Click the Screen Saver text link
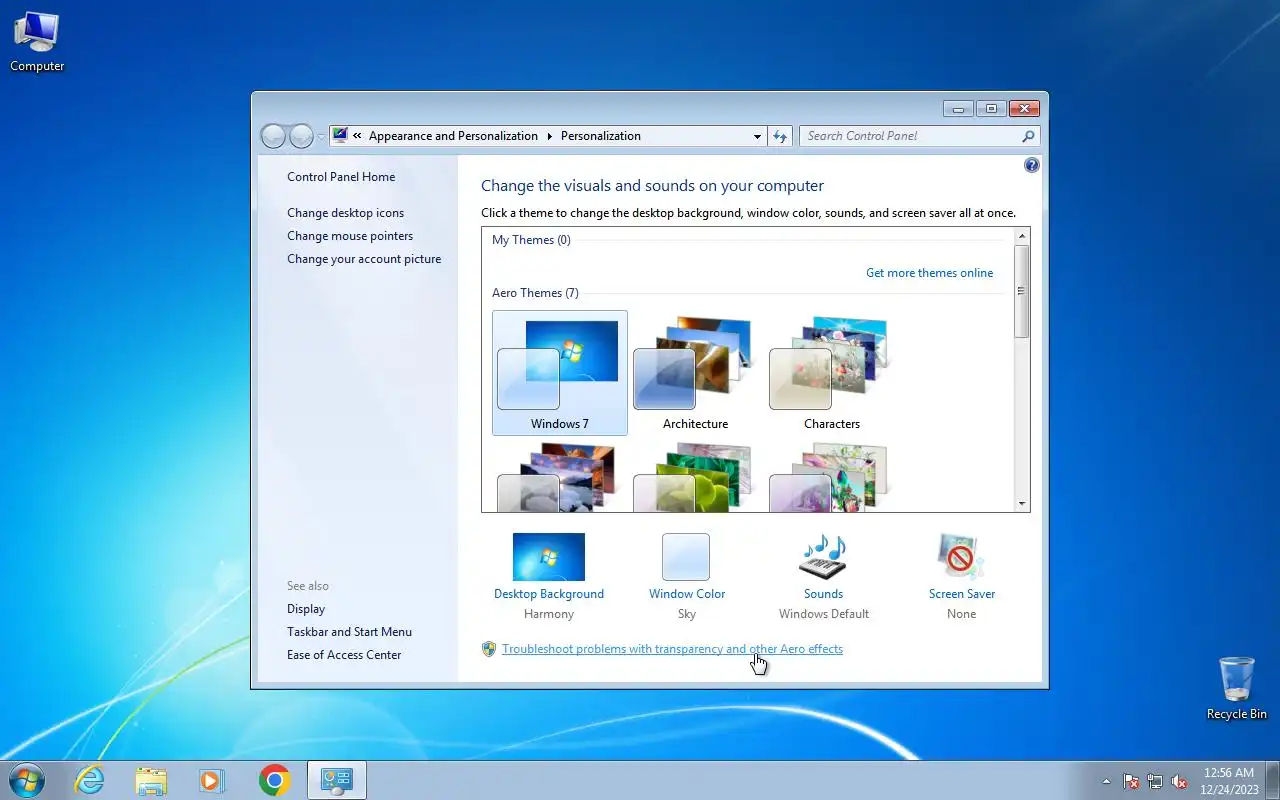1280x800 pixels. pos(962,594)
